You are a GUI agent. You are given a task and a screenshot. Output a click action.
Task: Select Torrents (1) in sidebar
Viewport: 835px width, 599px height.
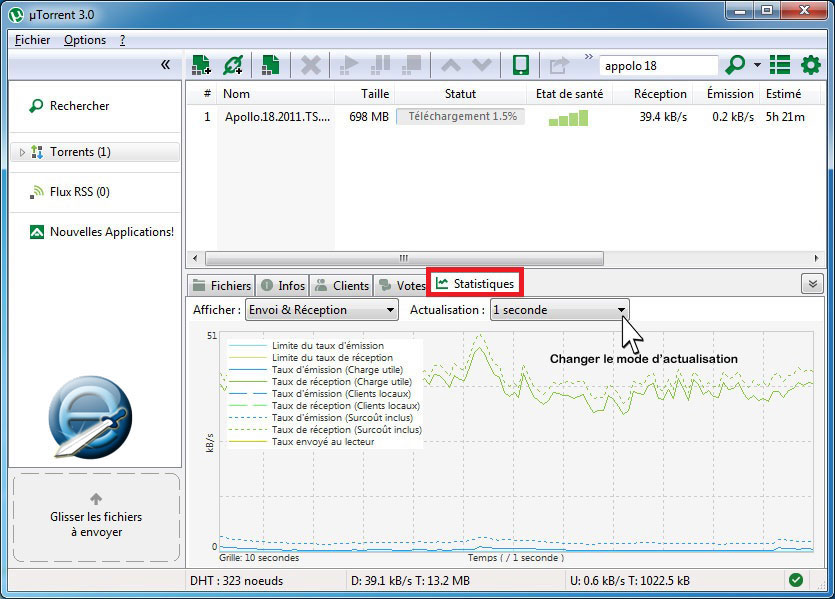click(x=95, y=152)
